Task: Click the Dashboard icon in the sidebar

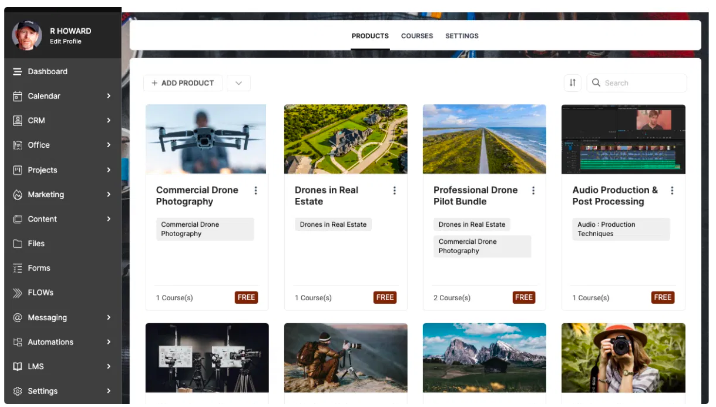Action: click(x=17, y=72)
